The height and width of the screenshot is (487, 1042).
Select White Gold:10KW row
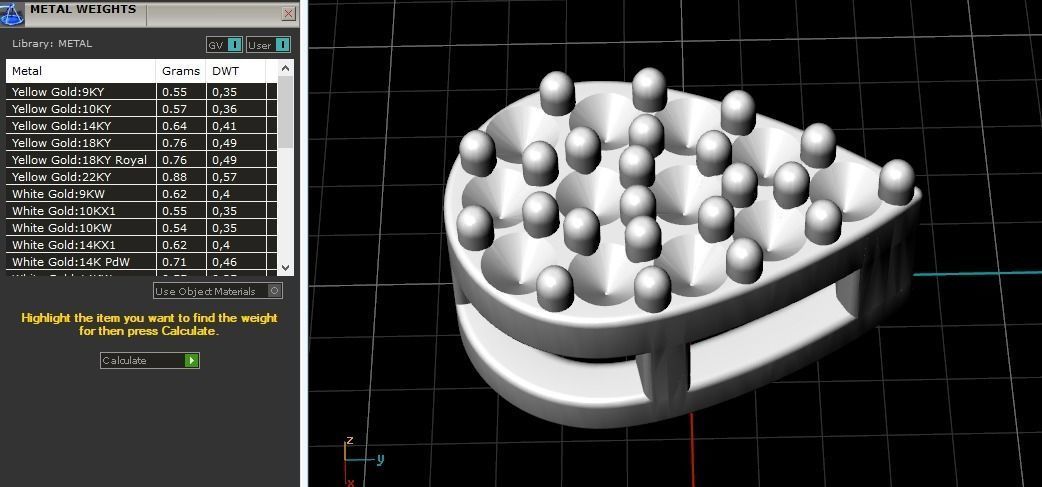pos(141,228)
